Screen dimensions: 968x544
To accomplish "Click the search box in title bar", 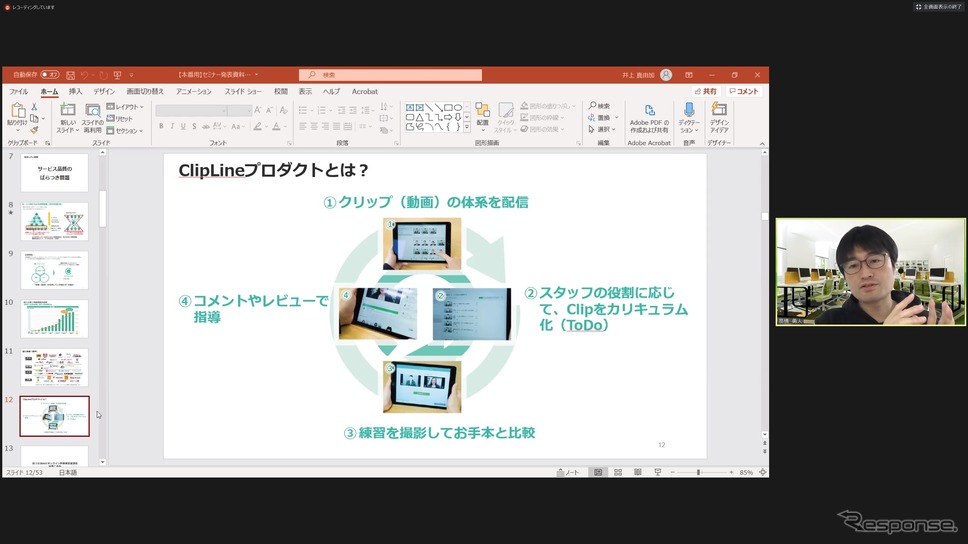I will (390, 75).
